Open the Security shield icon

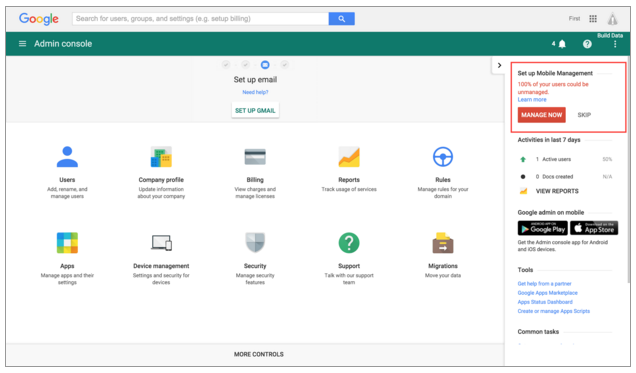[x=255, y=243]
